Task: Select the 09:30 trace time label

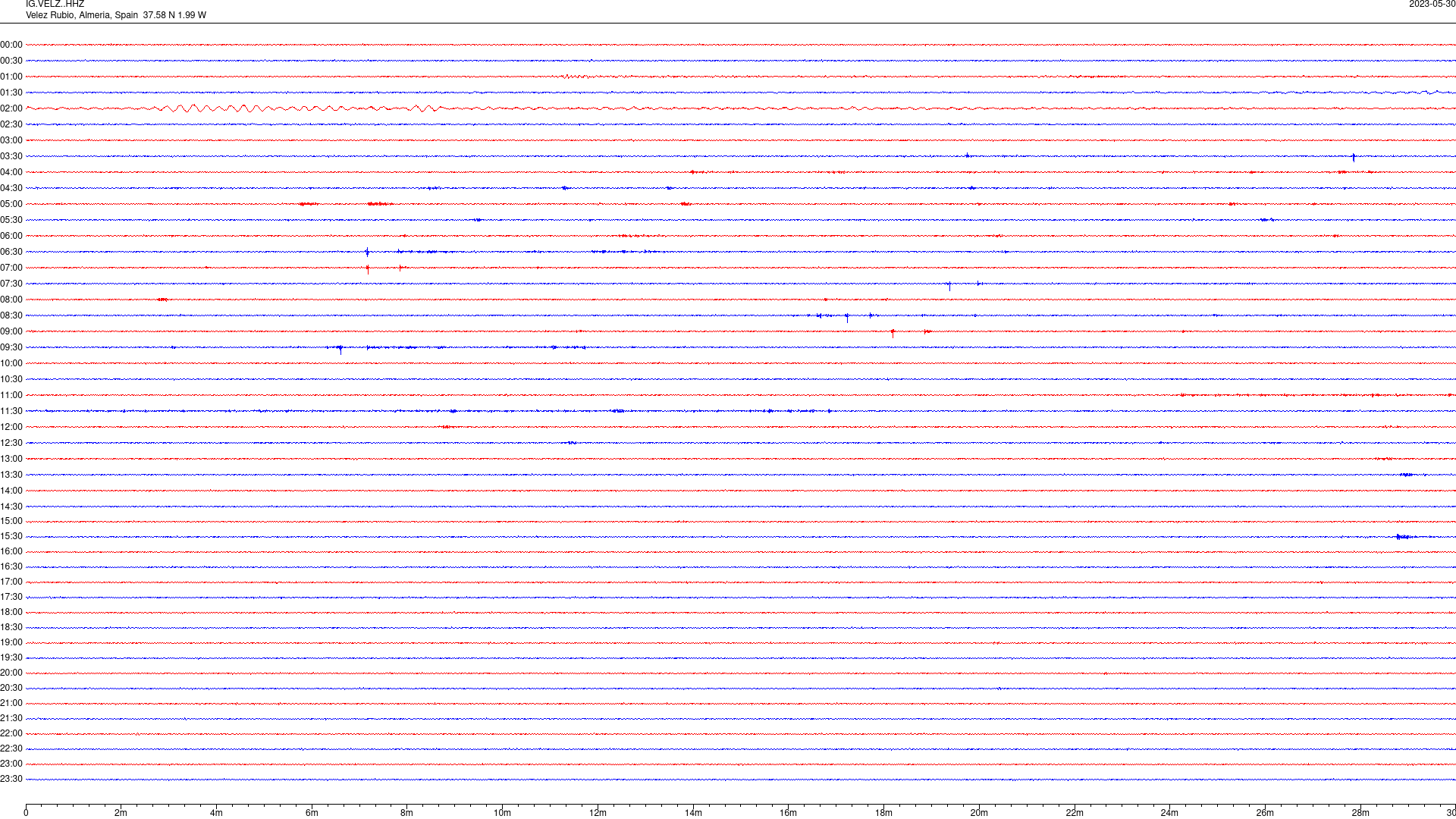Action: [x=11, y=347]
